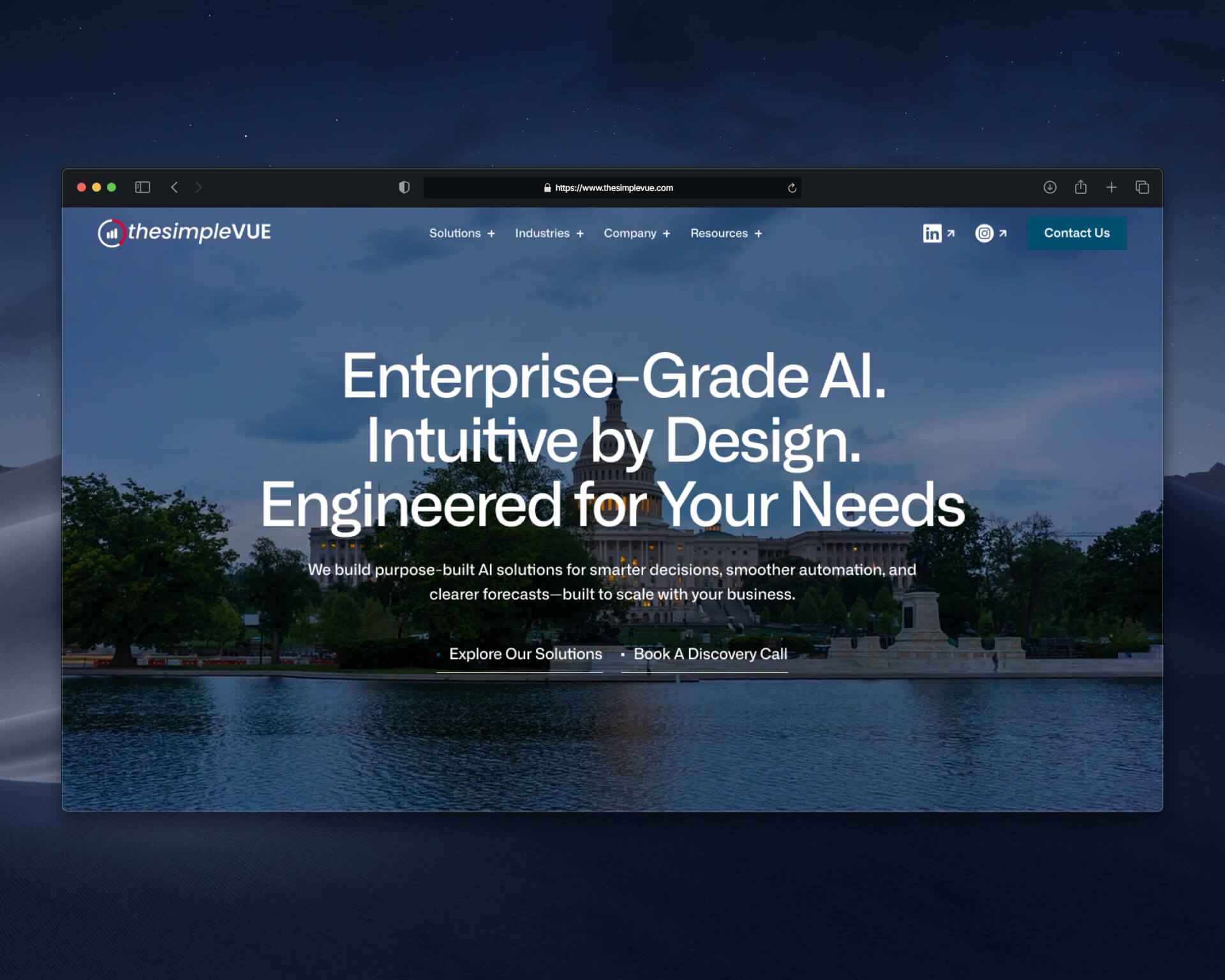
Task: Toggle the Safari sidebar
Action: pyautogui.click(x=142, y=187)
